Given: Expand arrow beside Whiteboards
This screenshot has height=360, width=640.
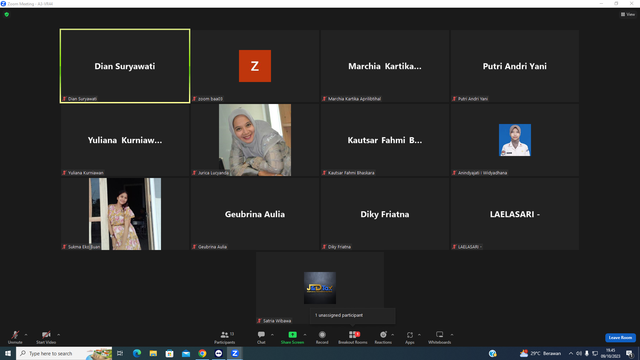Looking at the screenshot, I should (x=452, y=335).
